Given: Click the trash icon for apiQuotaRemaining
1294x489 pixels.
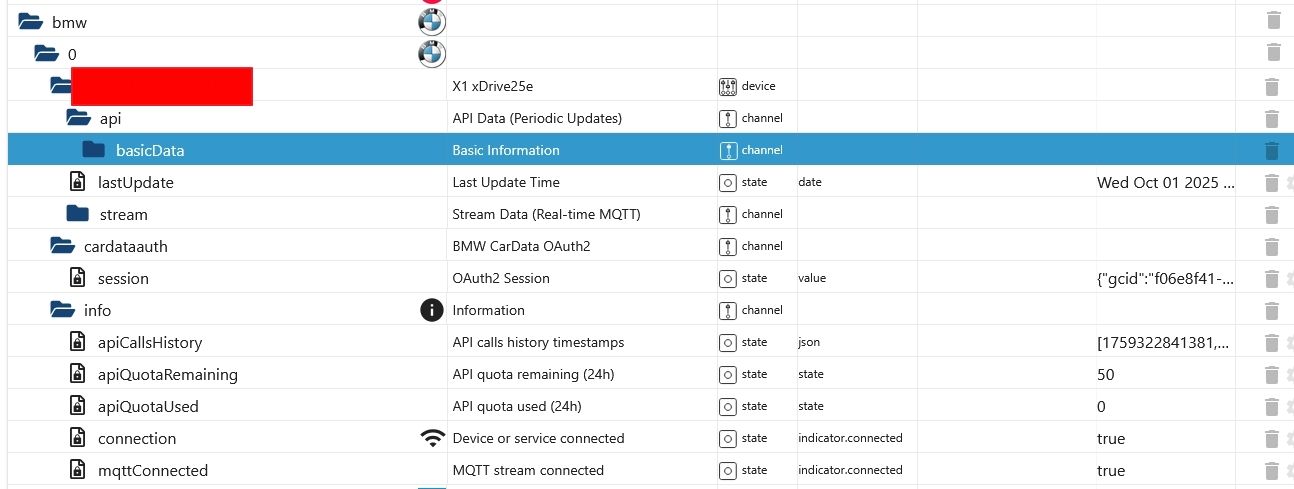Looking at the screenshot, I should (x=1271, y=374).
